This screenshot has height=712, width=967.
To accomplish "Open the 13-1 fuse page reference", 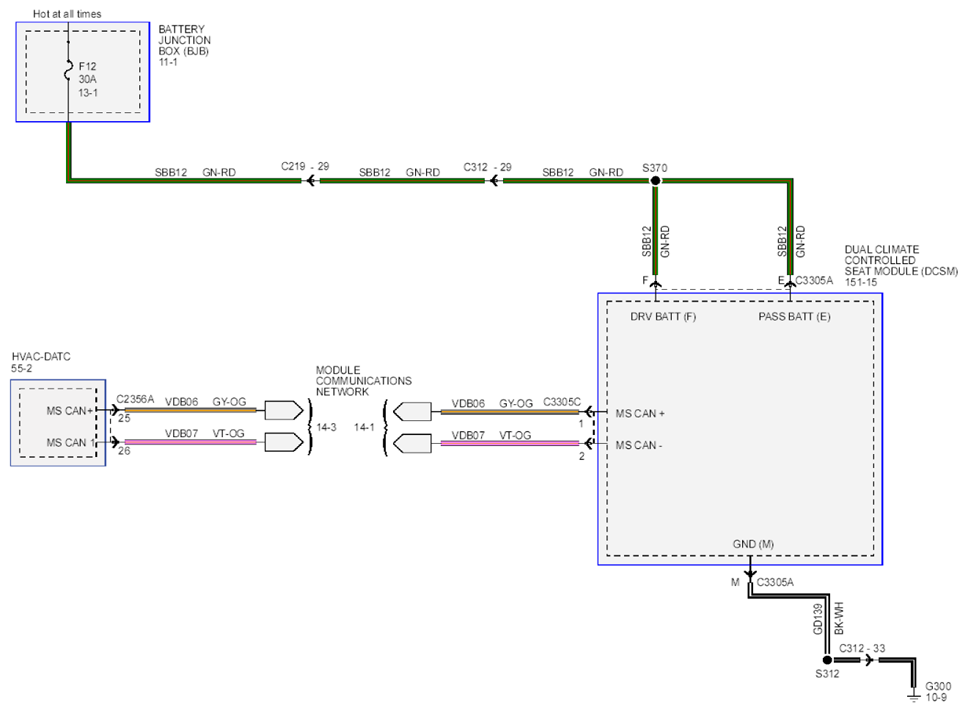I will 88,93.
